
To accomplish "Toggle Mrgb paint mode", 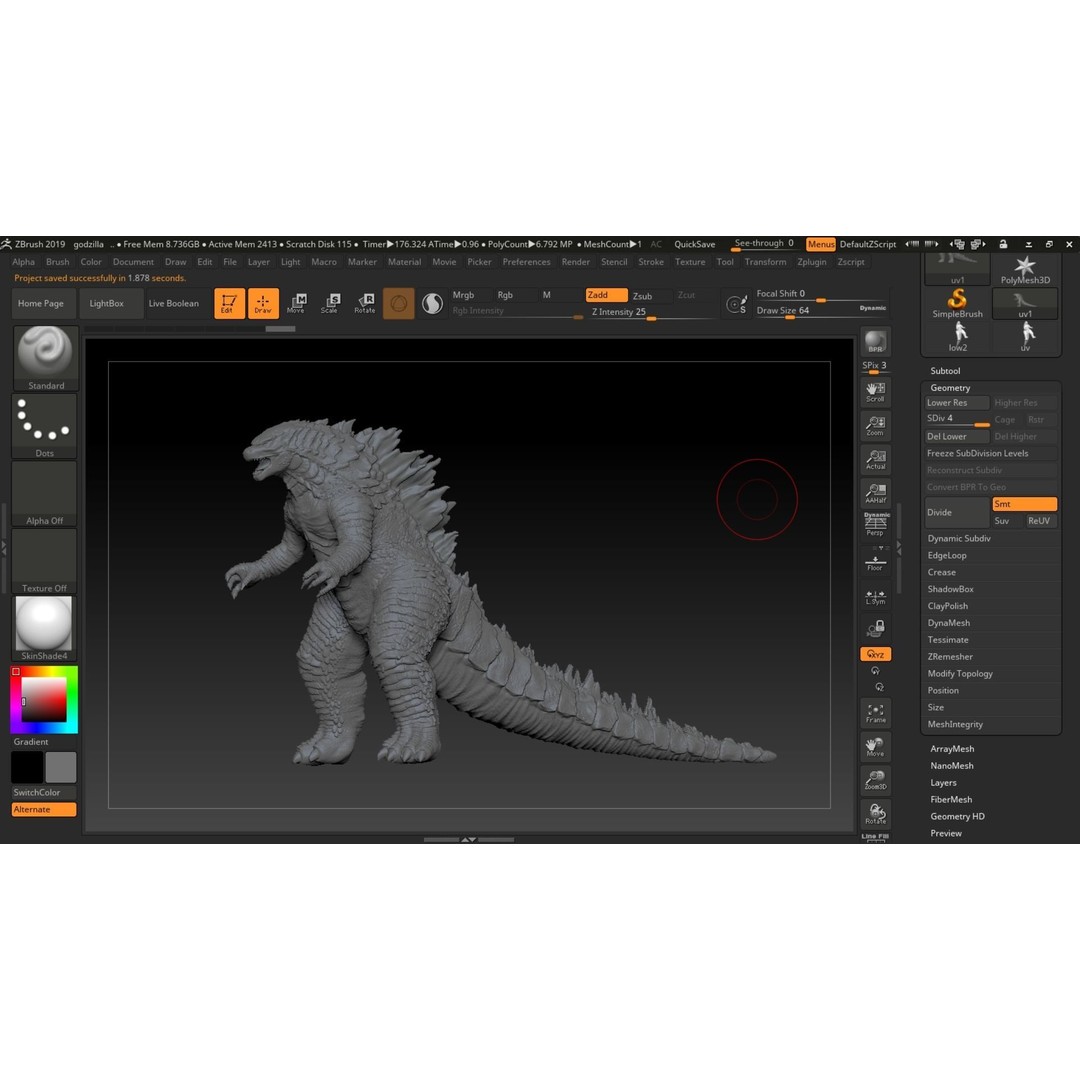I will (471, 295).
